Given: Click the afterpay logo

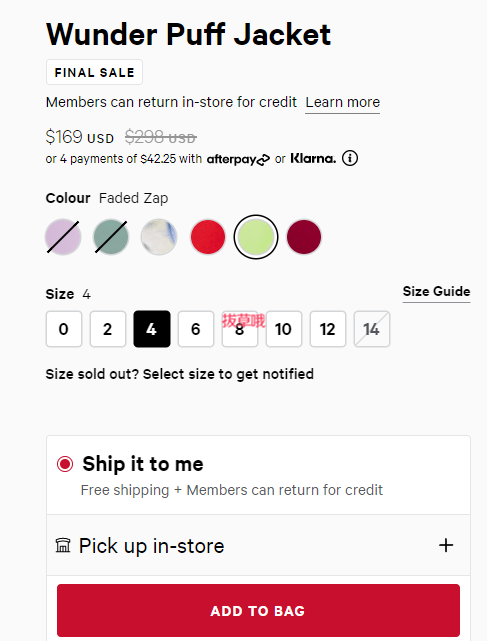Looking at the screenshot, I should tap(238, 159).
